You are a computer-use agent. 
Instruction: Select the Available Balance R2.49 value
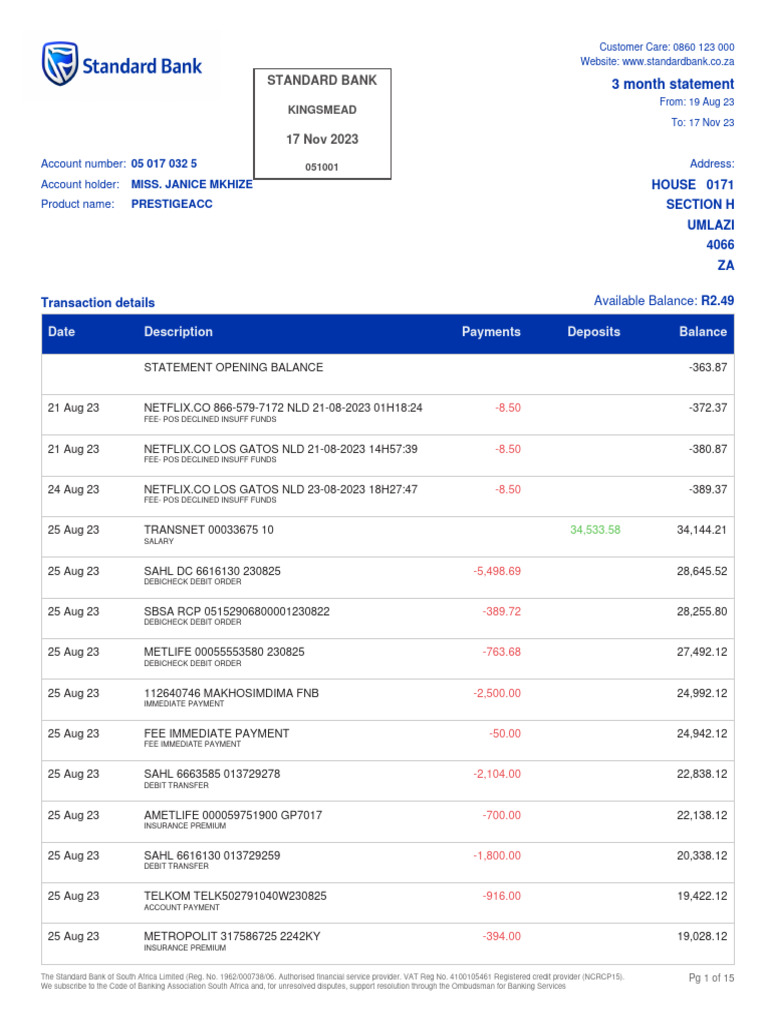(x=718, y=301)
